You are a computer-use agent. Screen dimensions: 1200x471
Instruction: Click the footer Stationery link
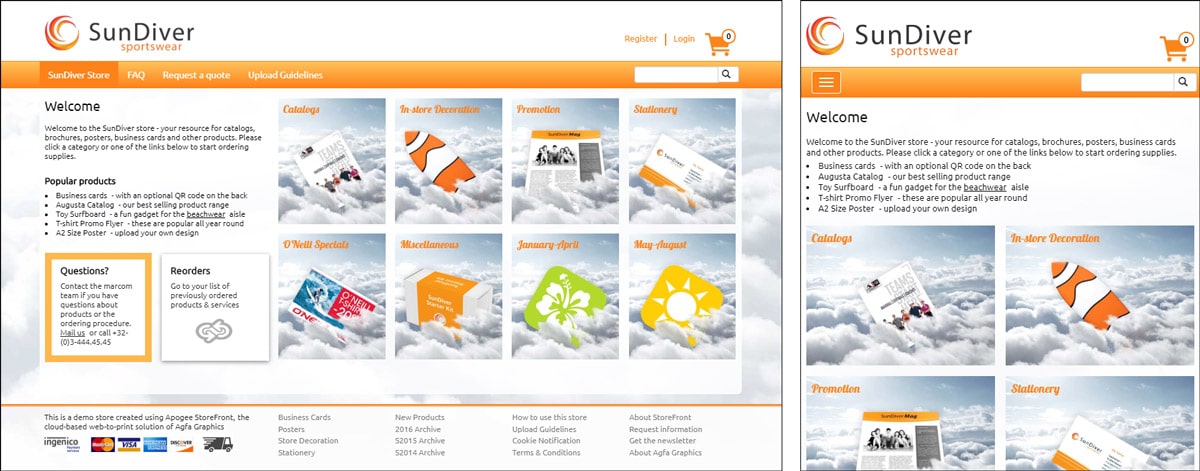(297, 453)
